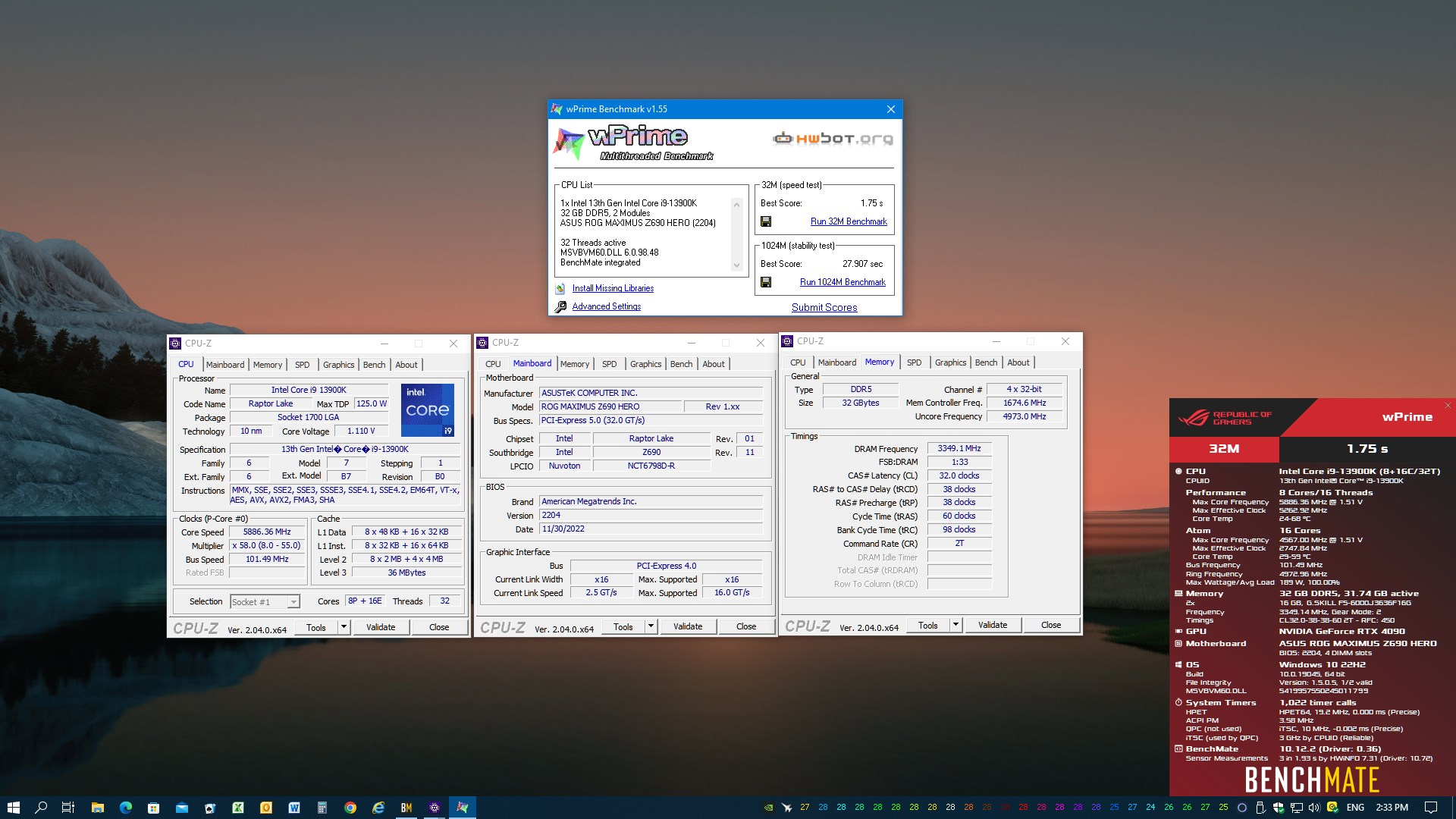Viewport: 1456px width, 819px height.
Task: Switch to BenchMate taskbar icon
Action: coord(406,808)
